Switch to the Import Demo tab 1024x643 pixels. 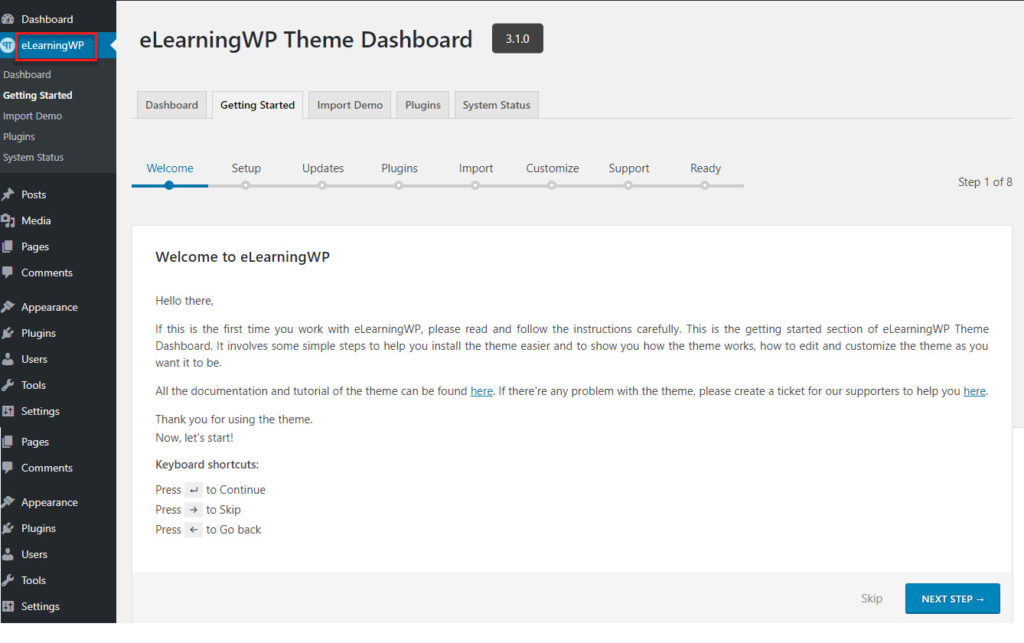[349, 104]
